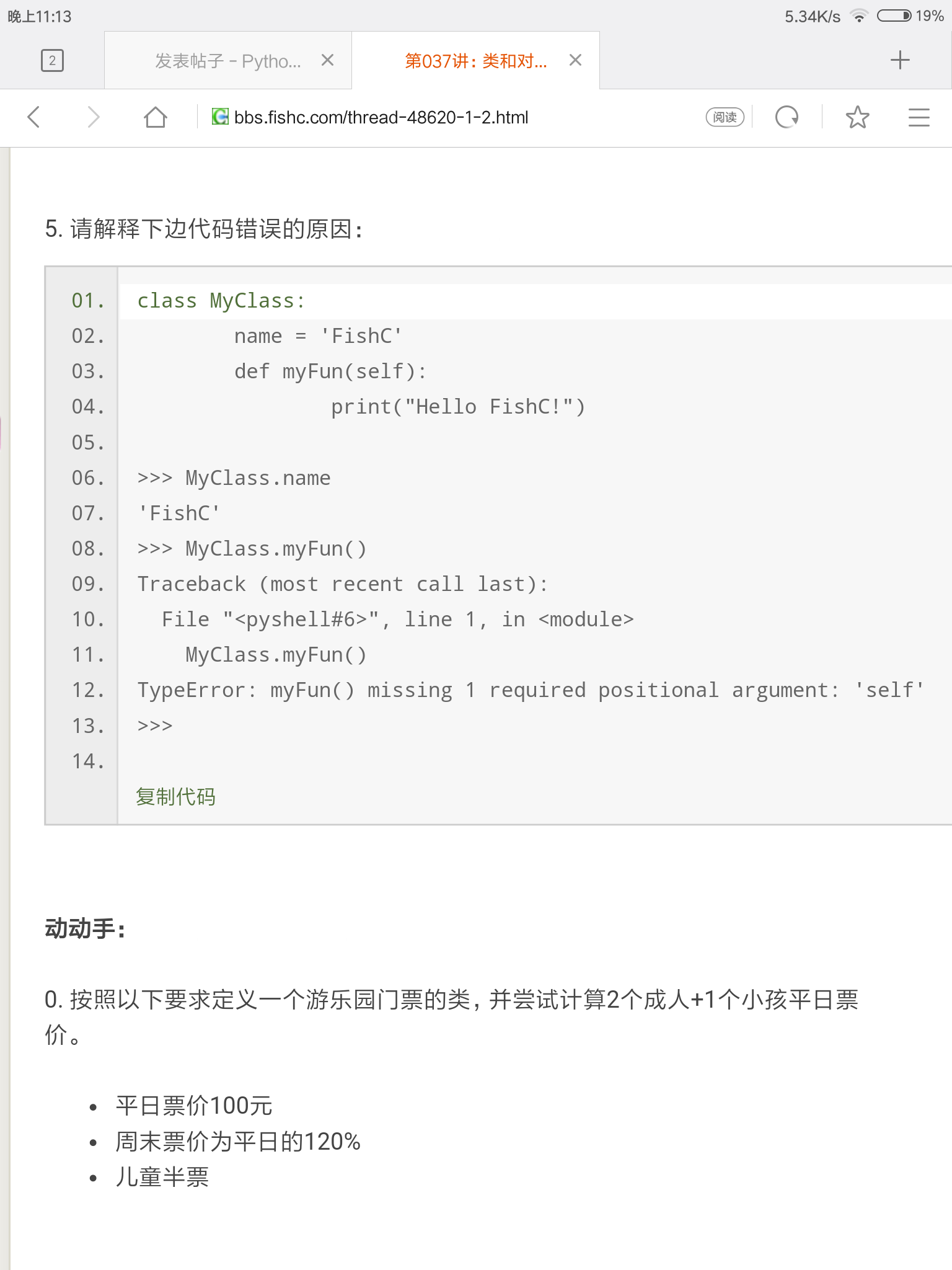Toggle reading mode (阅读)
The width and height of the screenshot is (952, 1270).
pyautogui.click(x=725, y=117)
